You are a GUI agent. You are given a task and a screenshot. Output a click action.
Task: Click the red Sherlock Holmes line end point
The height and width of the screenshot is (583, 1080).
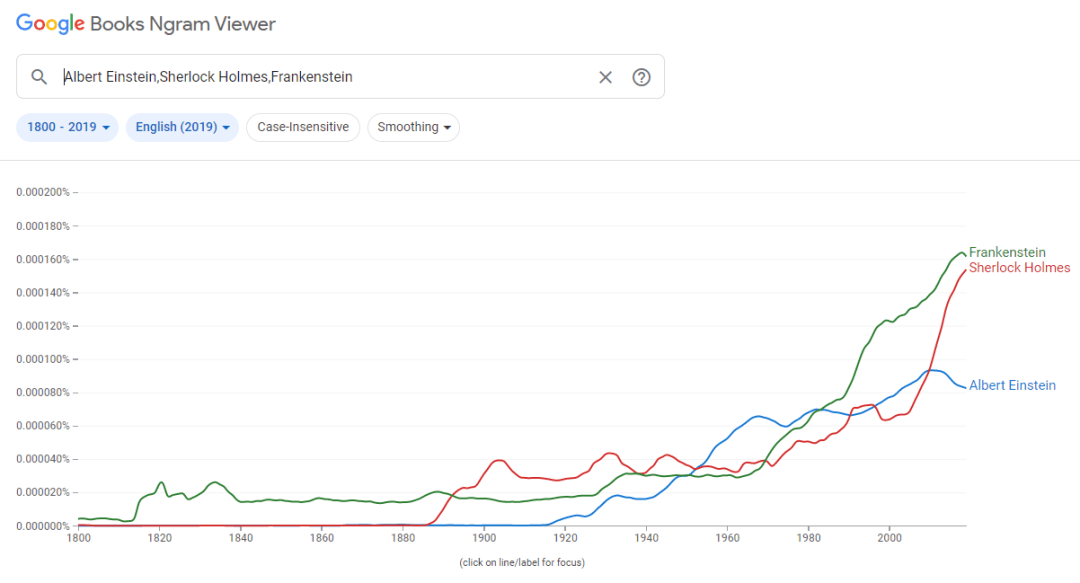pyautogui.click(x=965, y=270)
